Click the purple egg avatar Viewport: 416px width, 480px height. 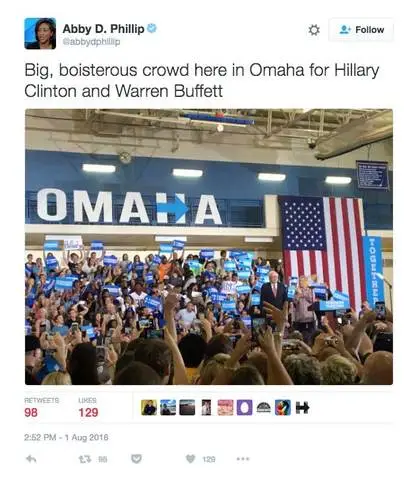(244, 407)
